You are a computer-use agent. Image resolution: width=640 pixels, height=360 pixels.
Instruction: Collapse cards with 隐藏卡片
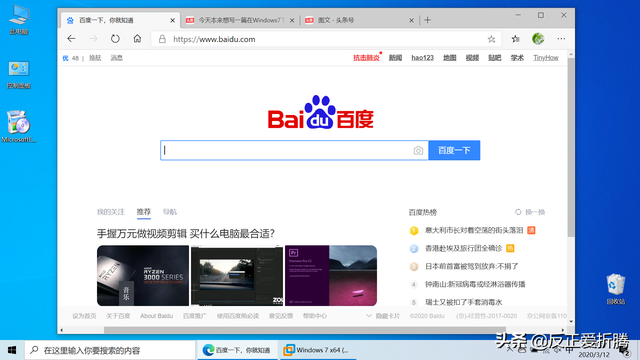[383, 316]
